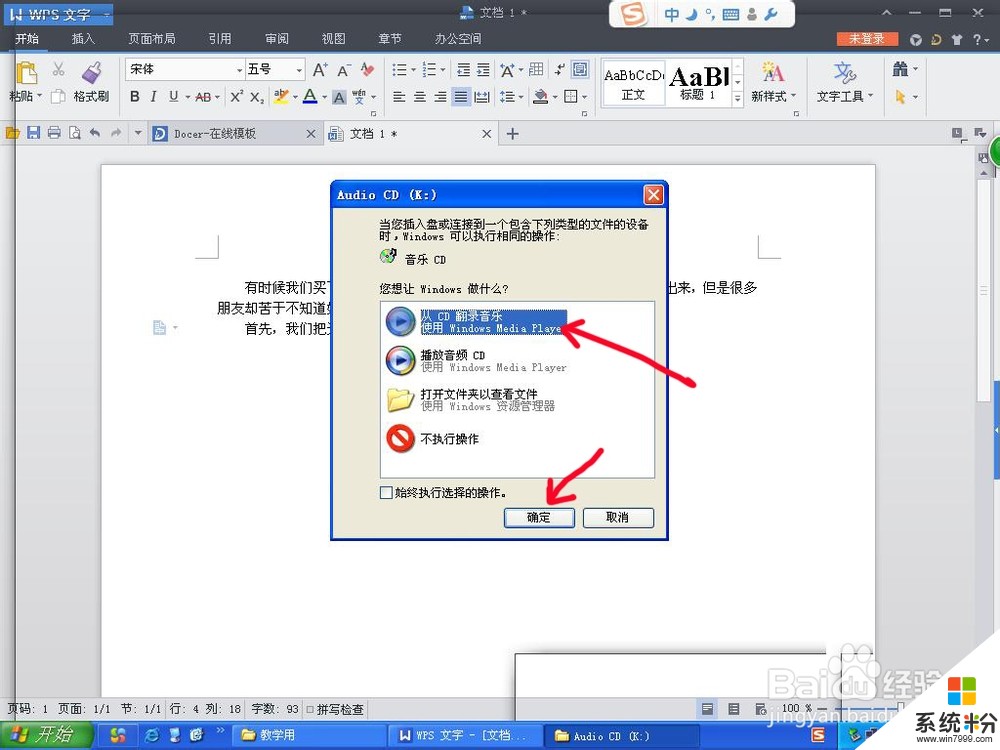Select 不执行操作 option in the list
This screenshot has width=1000, height=750.
[x=432, y=439]
